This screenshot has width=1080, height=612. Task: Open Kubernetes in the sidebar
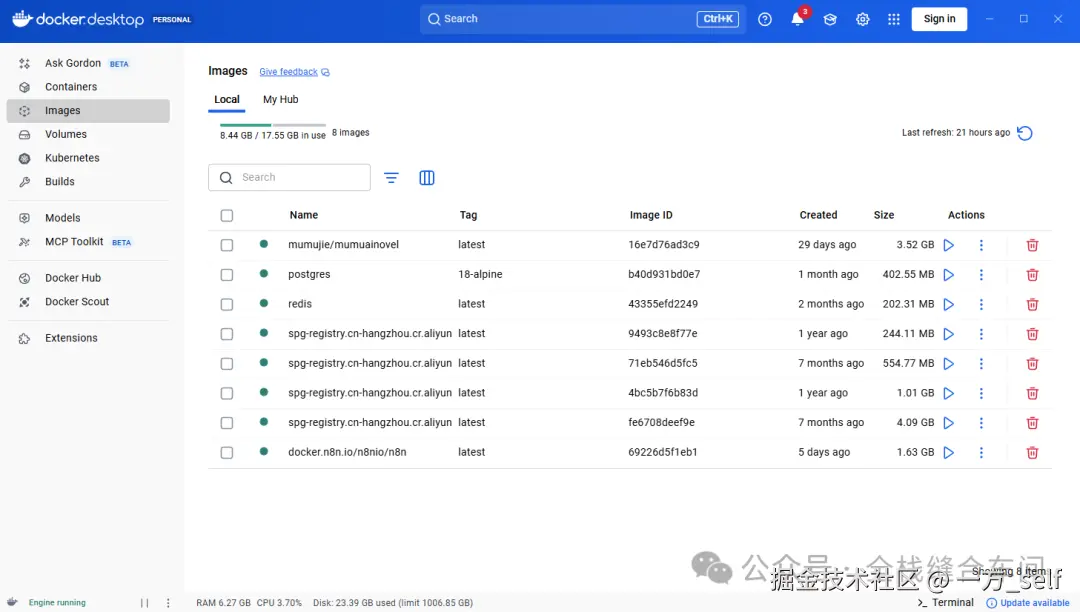[88, 158]
